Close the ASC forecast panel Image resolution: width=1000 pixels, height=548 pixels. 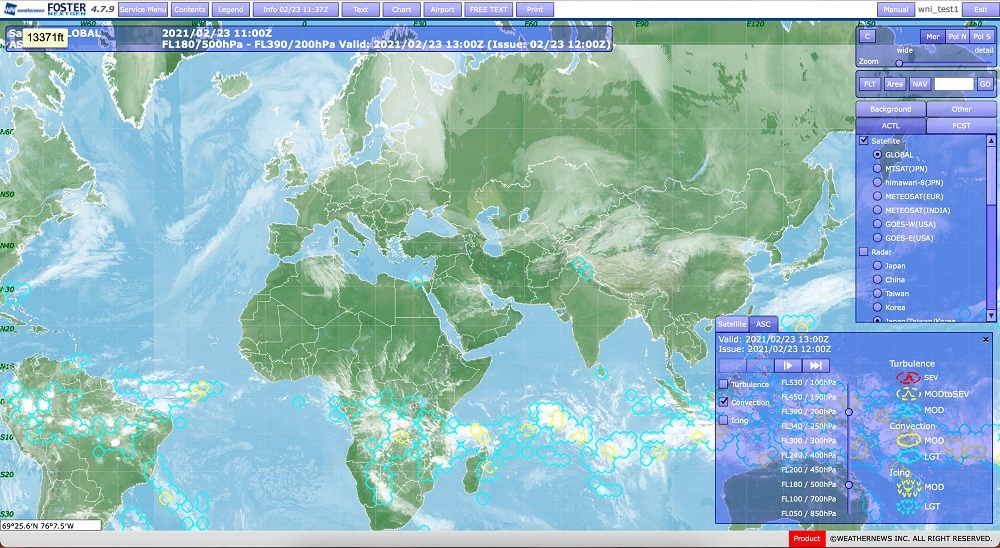[x=985, y=339]
